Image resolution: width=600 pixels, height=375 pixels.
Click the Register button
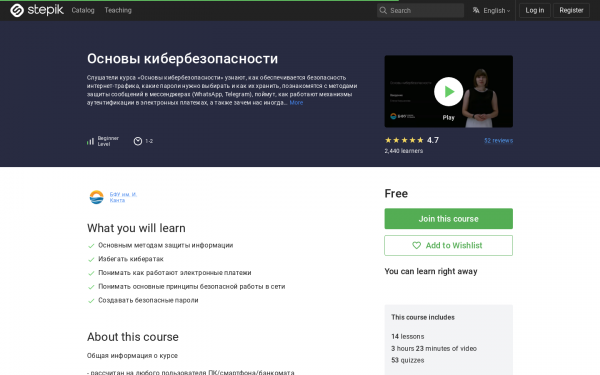[571, 10]
